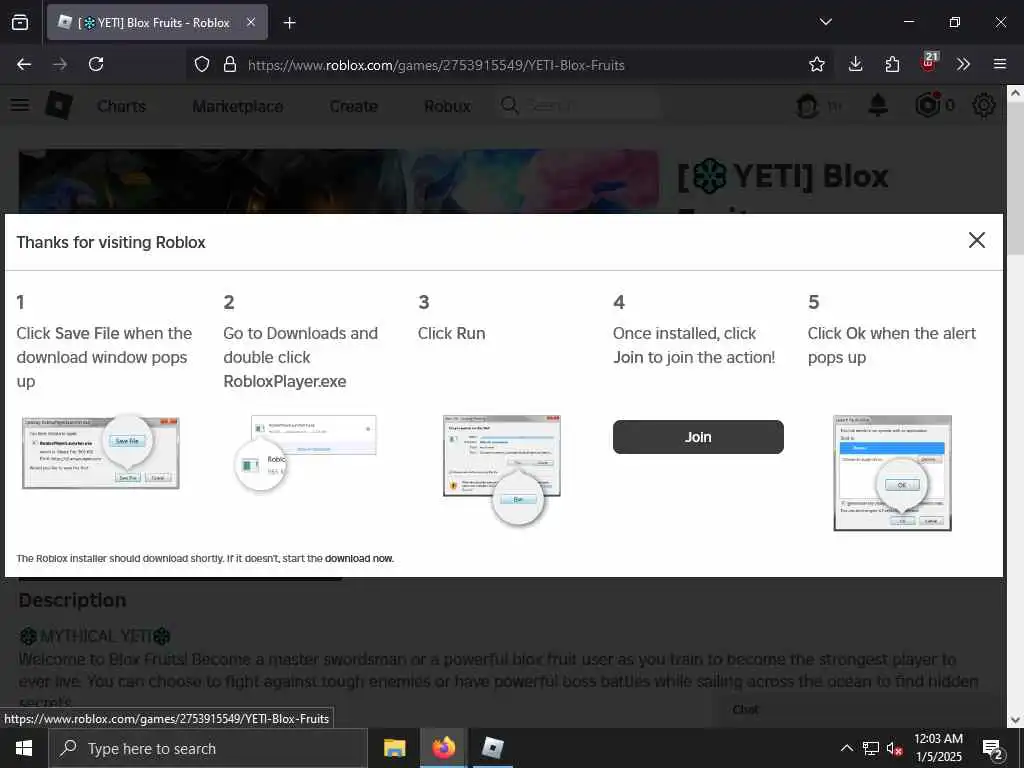Click the Roblox logo home icon
The width and height of the screenshot is (1024, 768).
59,105
